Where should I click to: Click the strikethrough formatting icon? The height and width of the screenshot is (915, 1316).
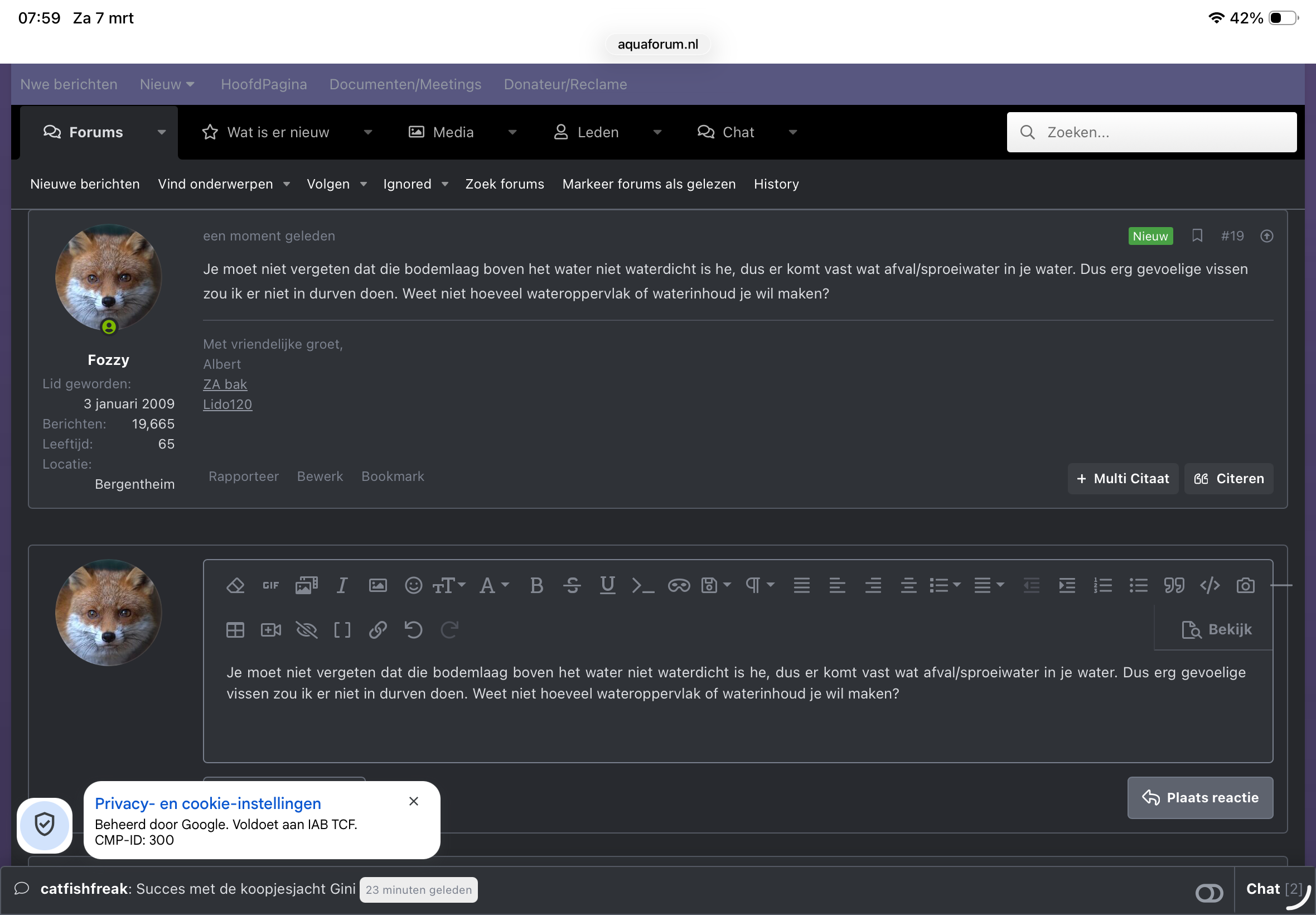click(x=572, y=585)
